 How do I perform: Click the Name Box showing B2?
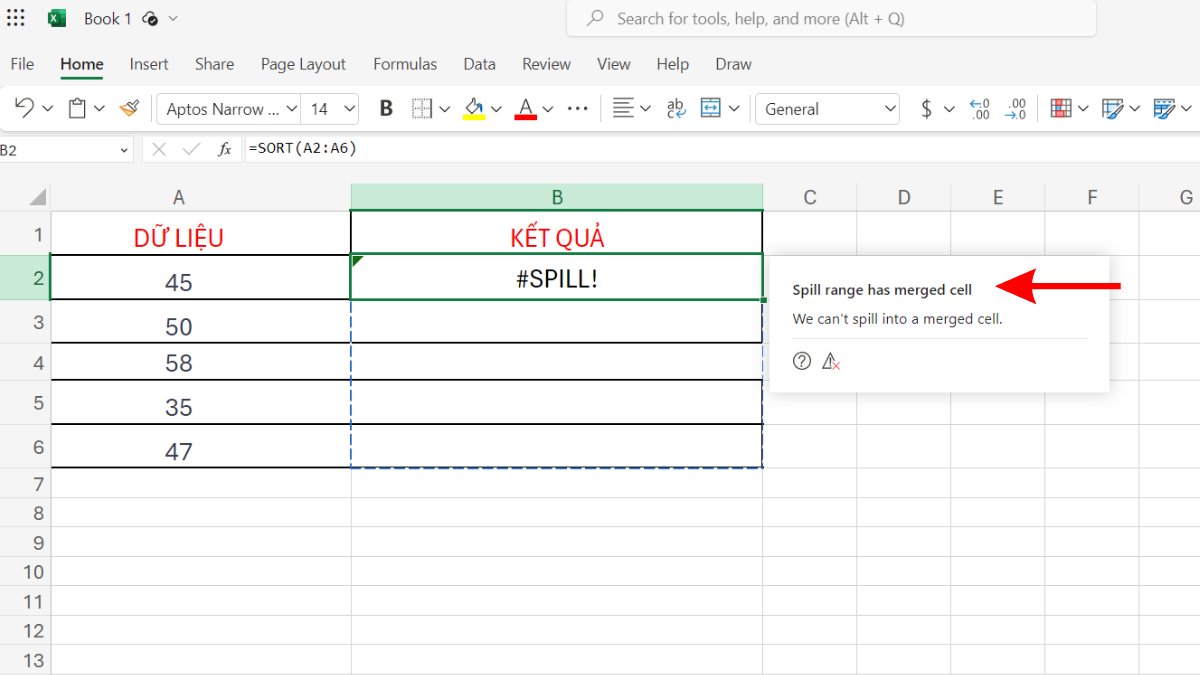[x=58, y=149]
